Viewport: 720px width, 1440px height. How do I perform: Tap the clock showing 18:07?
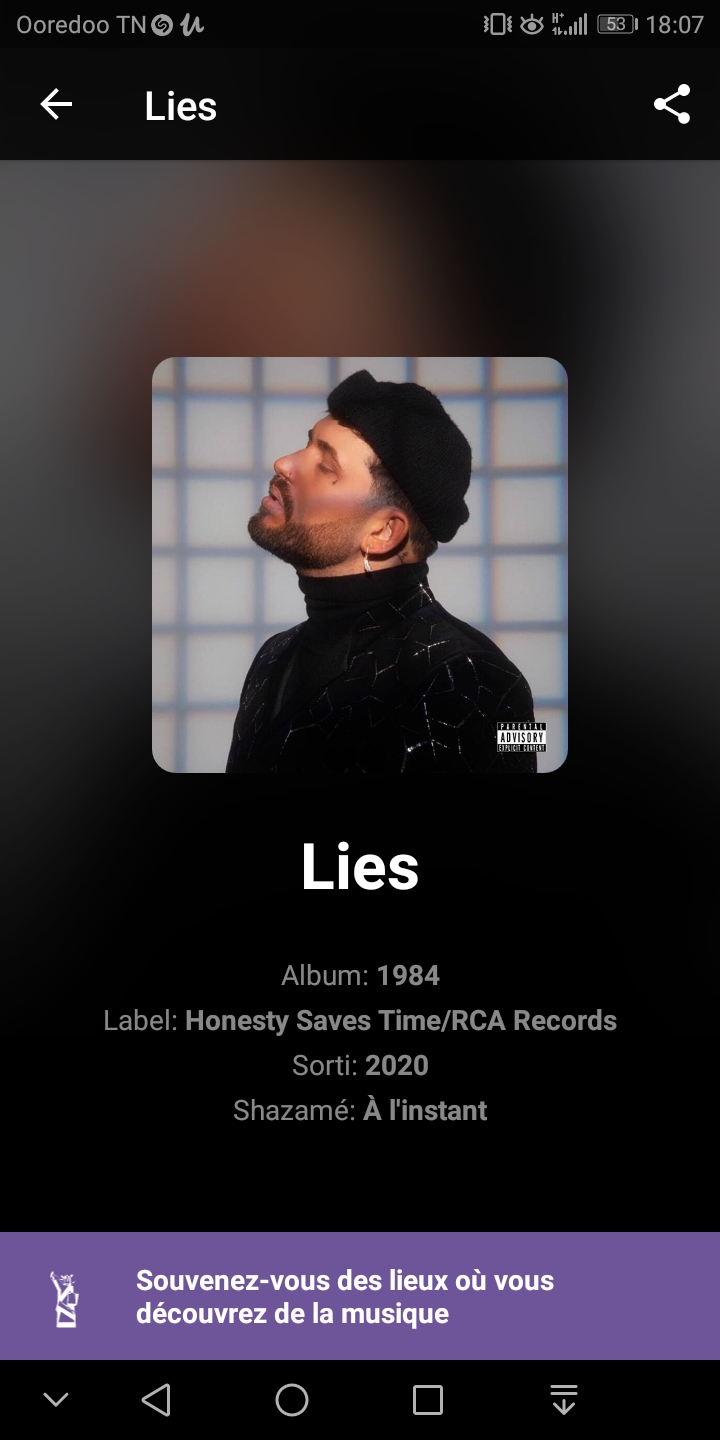coord(675,25)
